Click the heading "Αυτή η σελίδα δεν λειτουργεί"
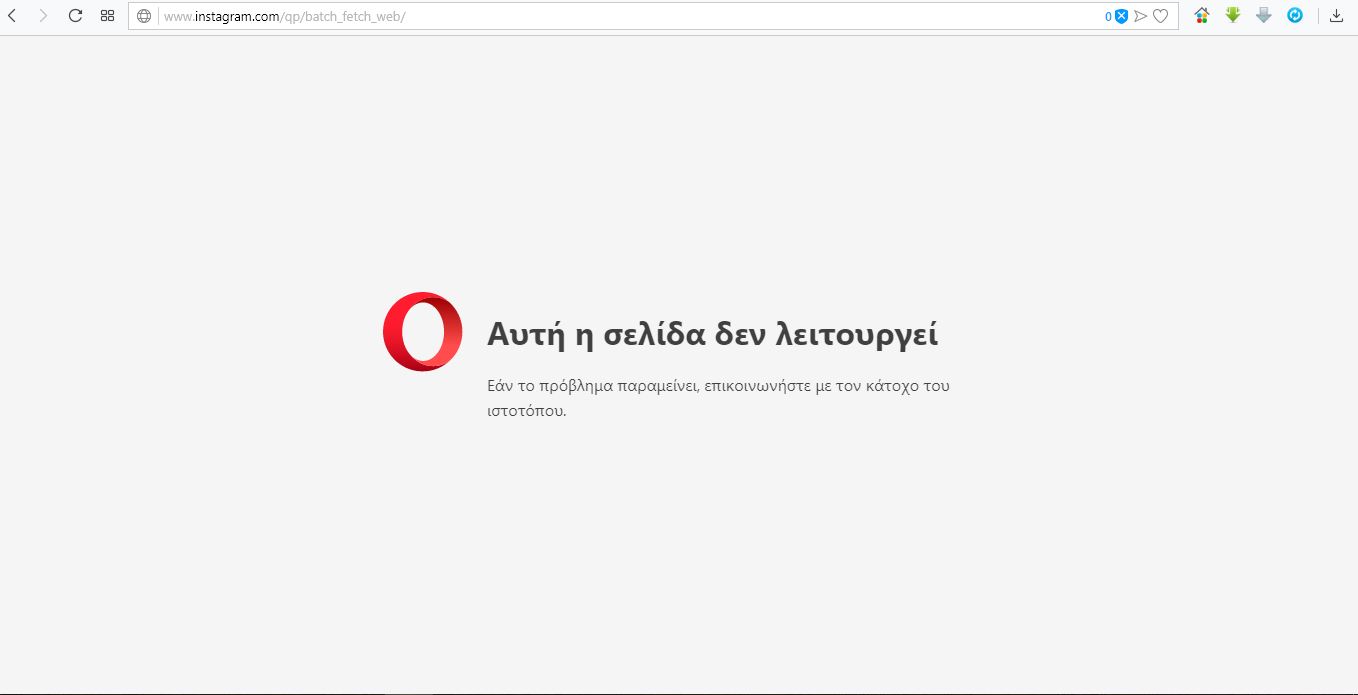 (712, 334)
